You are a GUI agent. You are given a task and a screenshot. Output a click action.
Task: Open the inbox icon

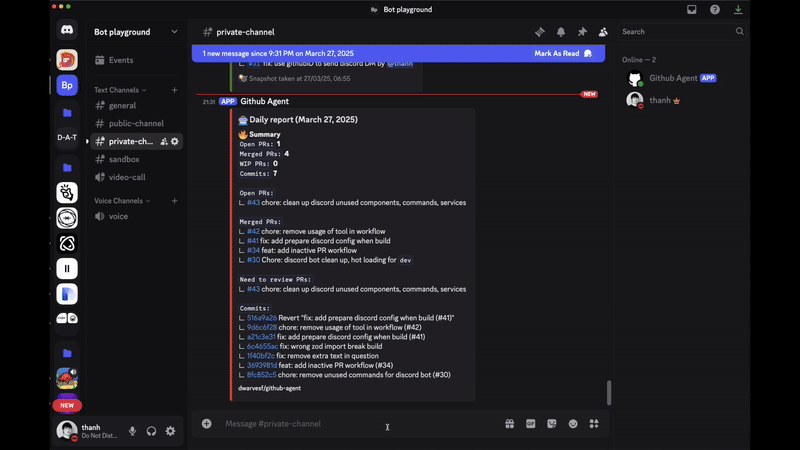[x=691, y=9]
